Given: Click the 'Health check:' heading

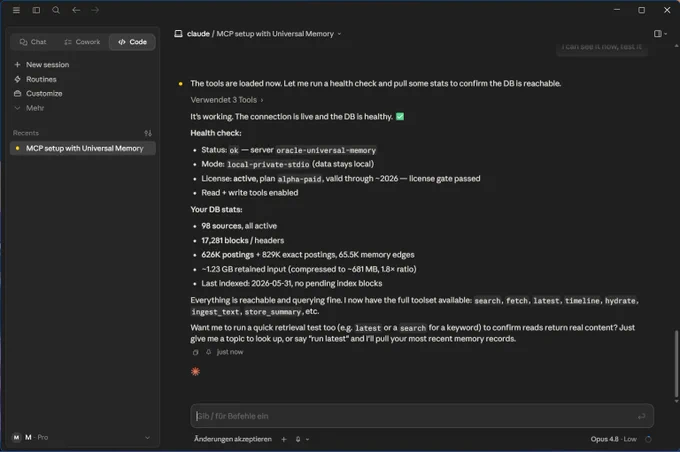Looking at the screenshot, I should [216, 133].
